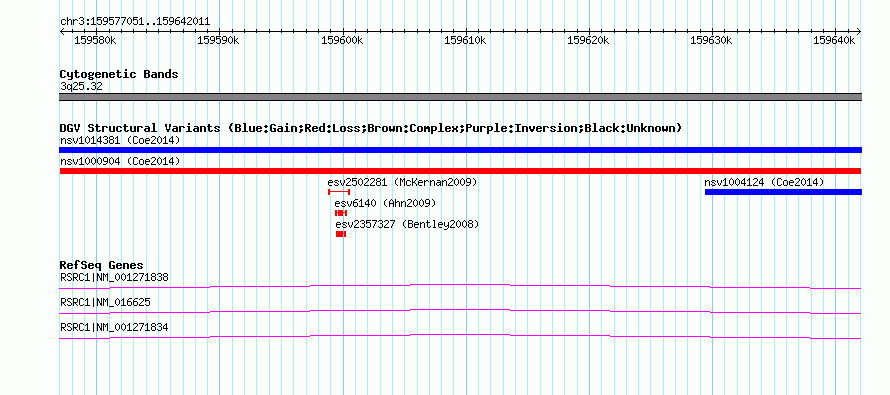Click the ruler's right arrowhead
The image size is (890, 395).
tap(859, 32)
